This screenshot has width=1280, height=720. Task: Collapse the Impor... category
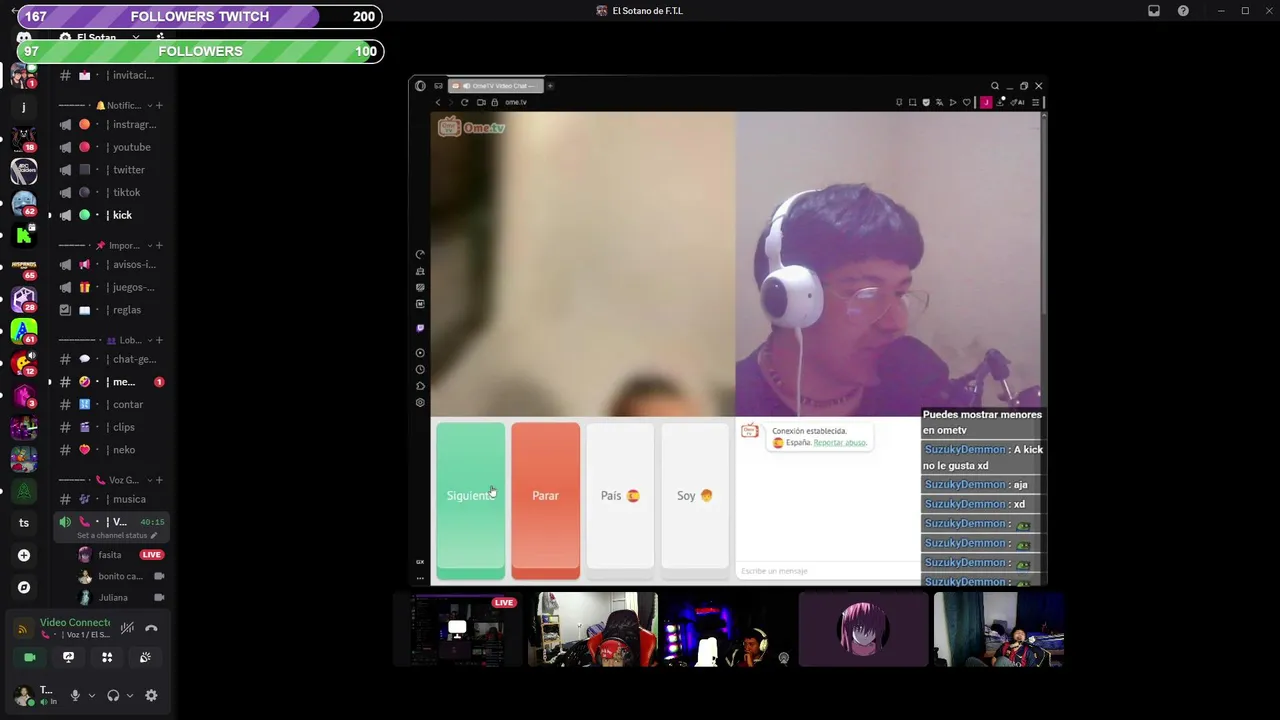[x=122, y=245]
